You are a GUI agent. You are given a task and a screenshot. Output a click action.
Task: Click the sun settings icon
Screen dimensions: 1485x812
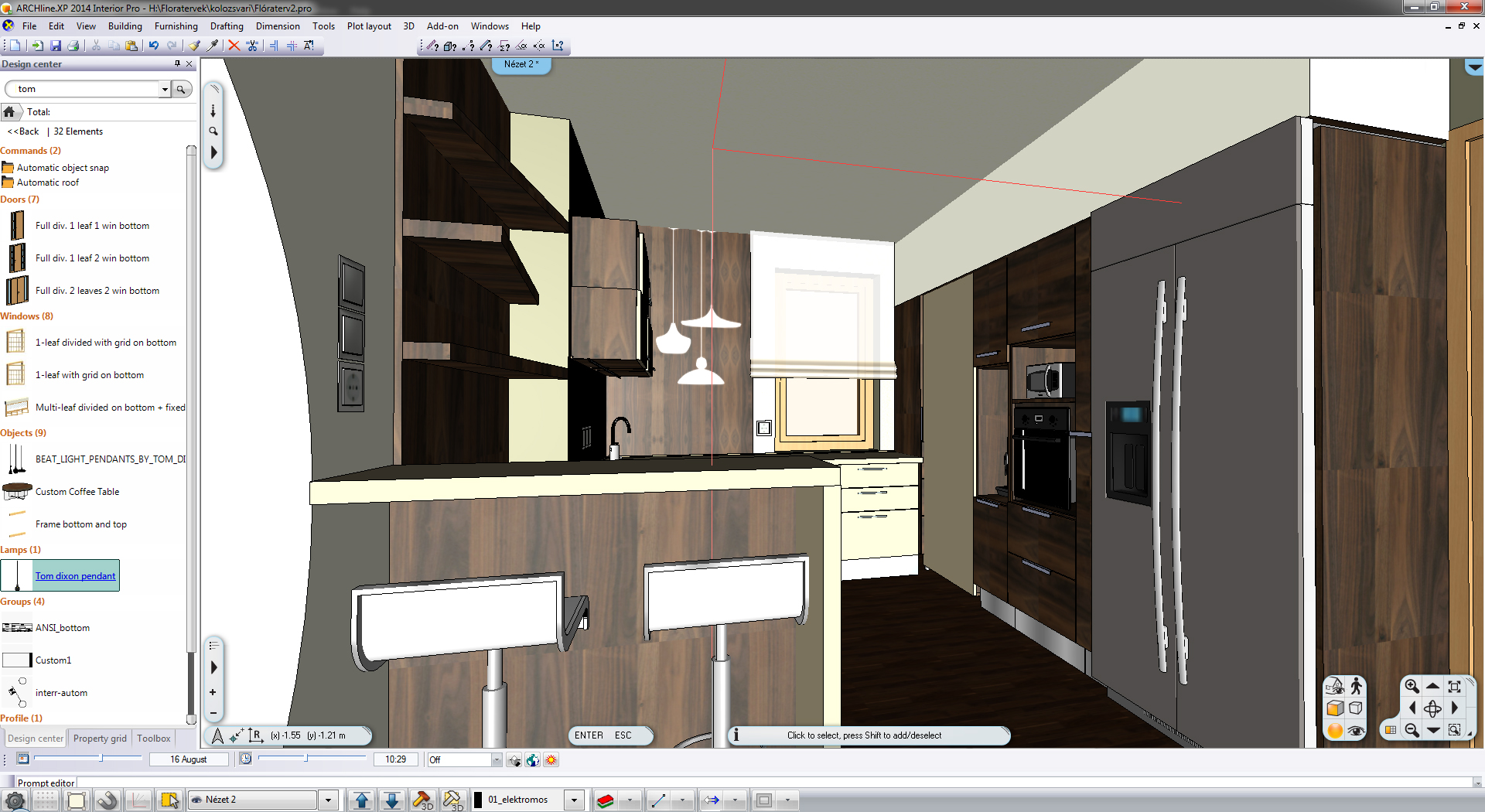click(551, 760)
